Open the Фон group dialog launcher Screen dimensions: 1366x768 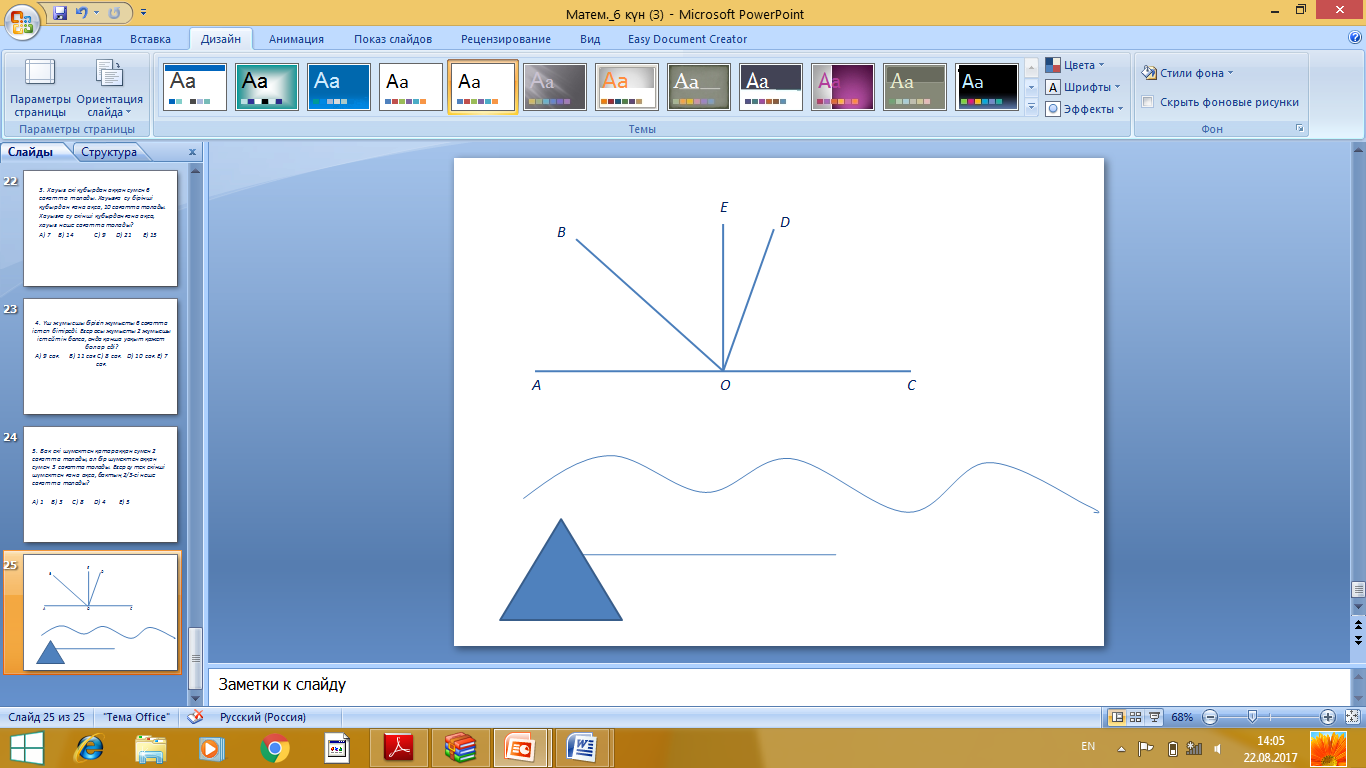[x=1300, y=129]
